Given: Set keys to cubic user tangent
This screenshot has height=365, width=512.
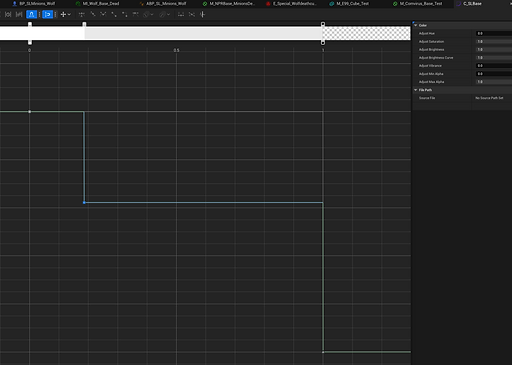Looking at the screenshot, I should [93, 14].
